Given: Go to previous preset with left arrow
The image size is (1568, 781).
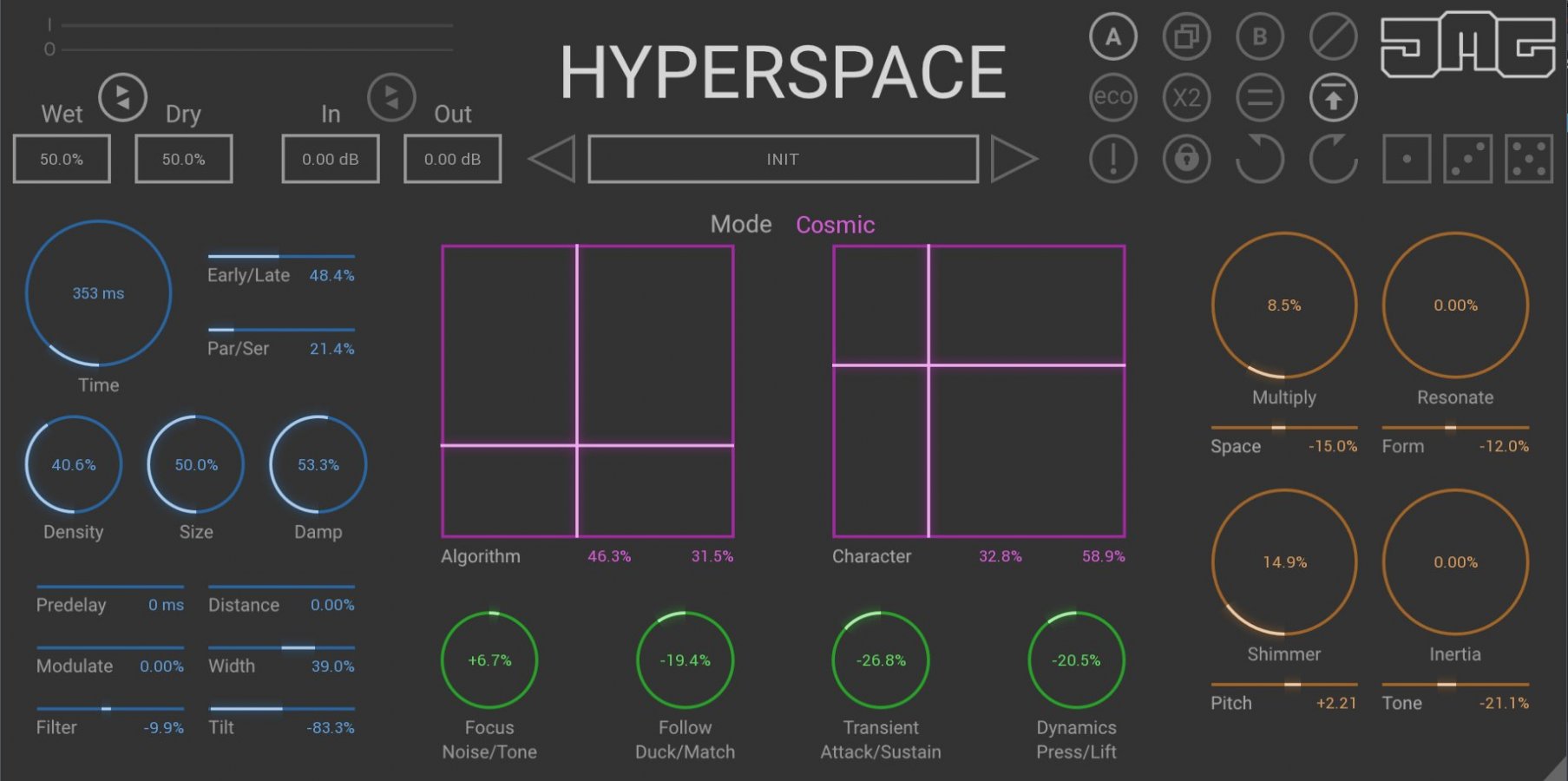Looking at the screenshot, I should (x=553, y=159).
